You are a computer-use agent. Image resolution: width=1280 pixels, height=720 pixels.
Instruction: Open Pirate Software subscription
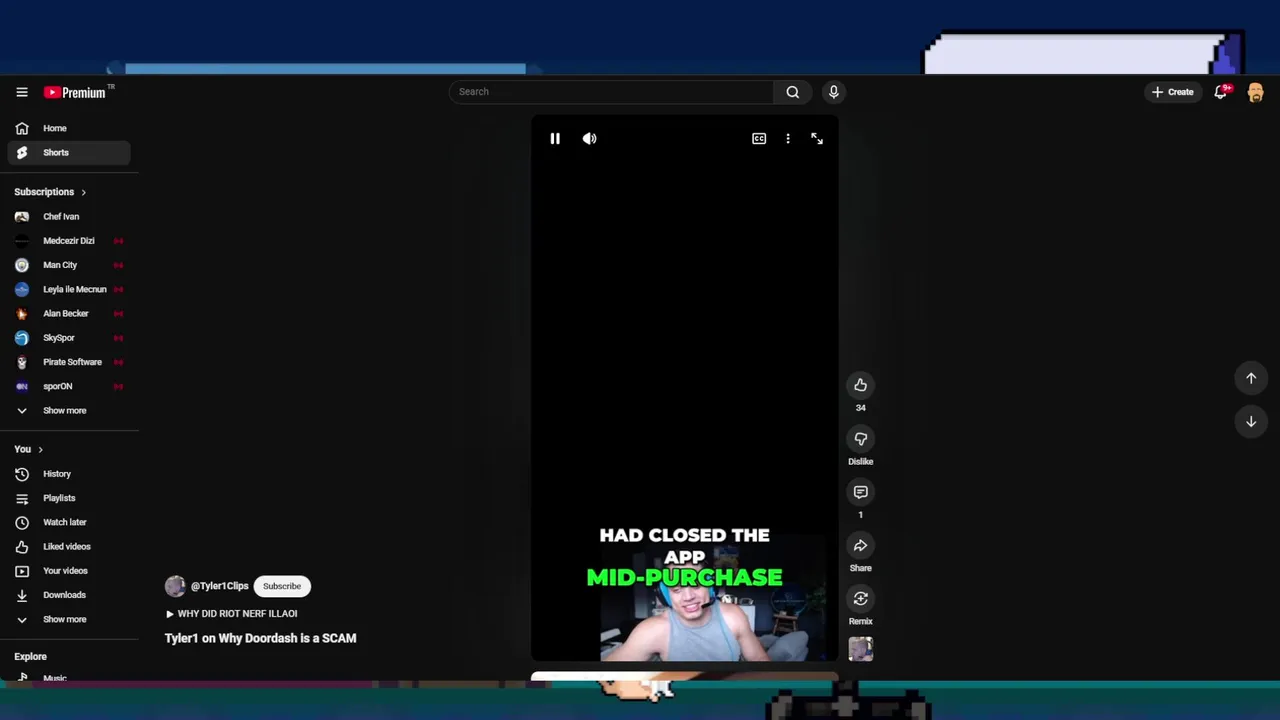tap(69, 362)
